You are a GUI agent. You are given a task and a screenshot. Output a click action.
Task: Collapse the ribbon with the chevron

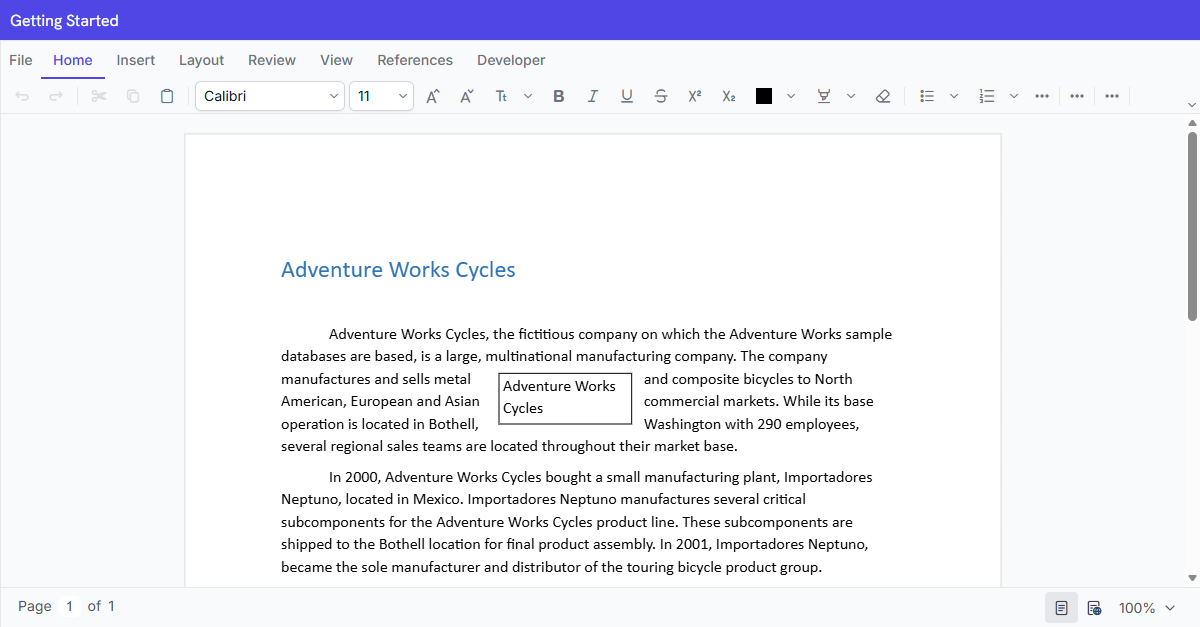pyautogui.click(x=1191, y=104)
